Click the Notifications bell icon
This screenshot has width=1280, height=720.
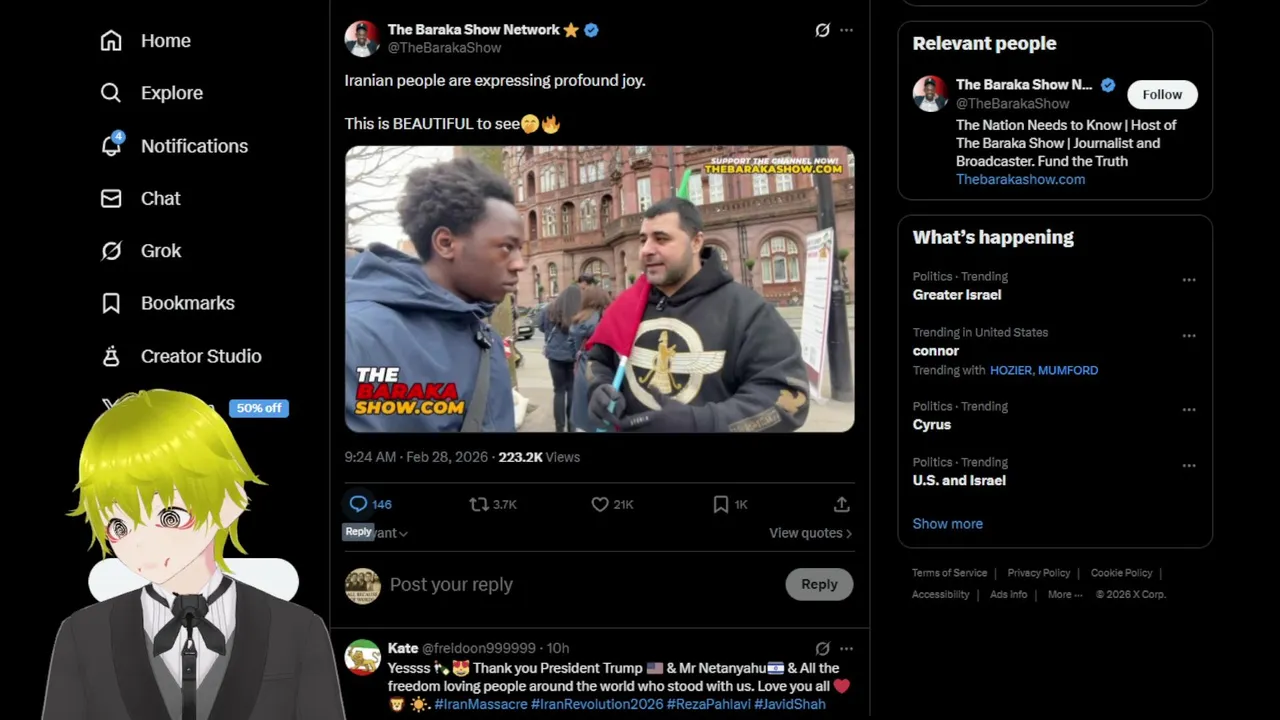point(111,146)
